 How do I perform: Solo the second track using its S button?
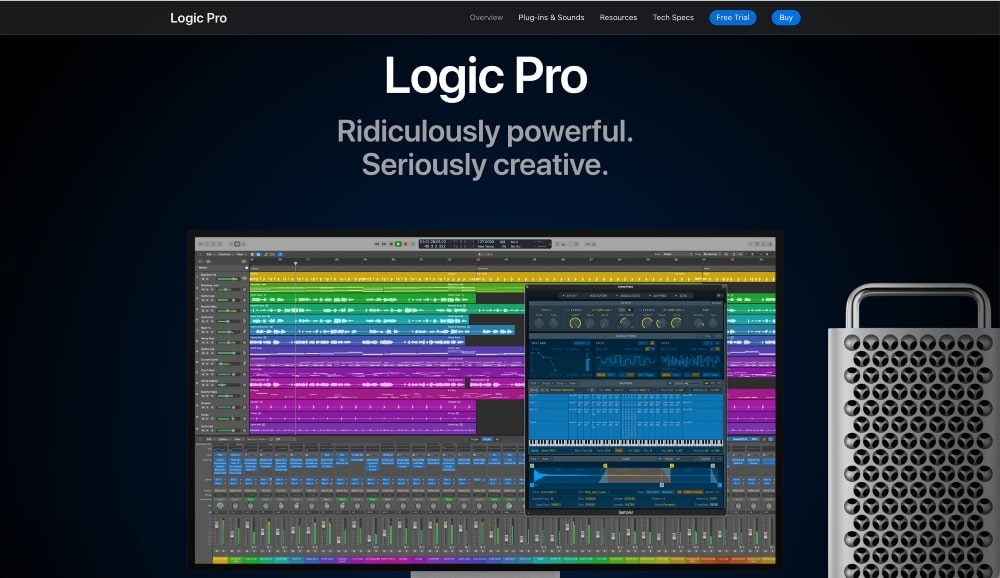pyautogui.click(x=207, y=289)
